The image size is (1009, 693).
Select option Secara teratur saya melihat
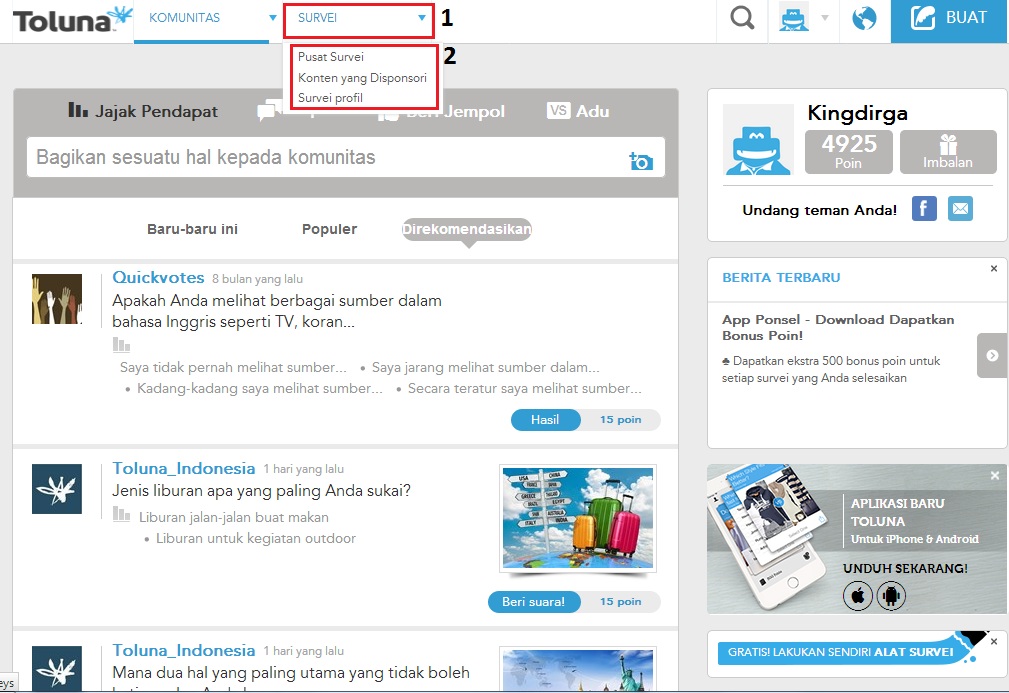[524, 389]
